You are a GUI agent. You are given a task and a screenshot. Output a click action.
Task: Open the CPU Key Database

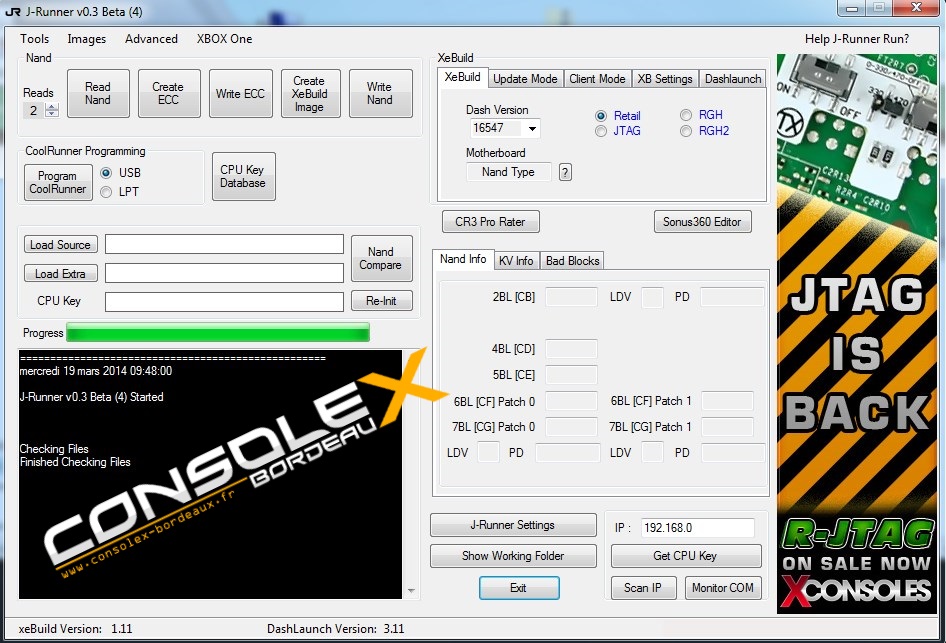243,176
